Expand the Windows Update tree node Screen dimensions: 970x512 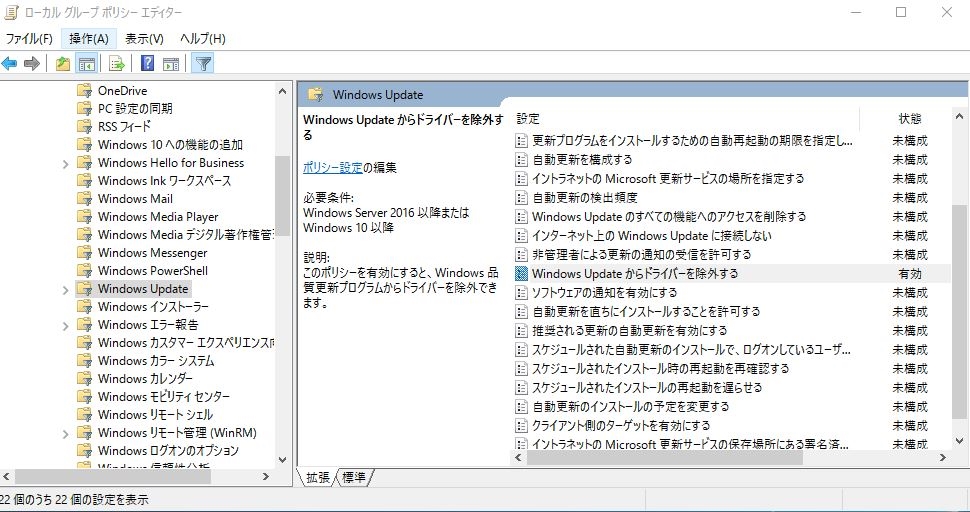coord(66,290)
